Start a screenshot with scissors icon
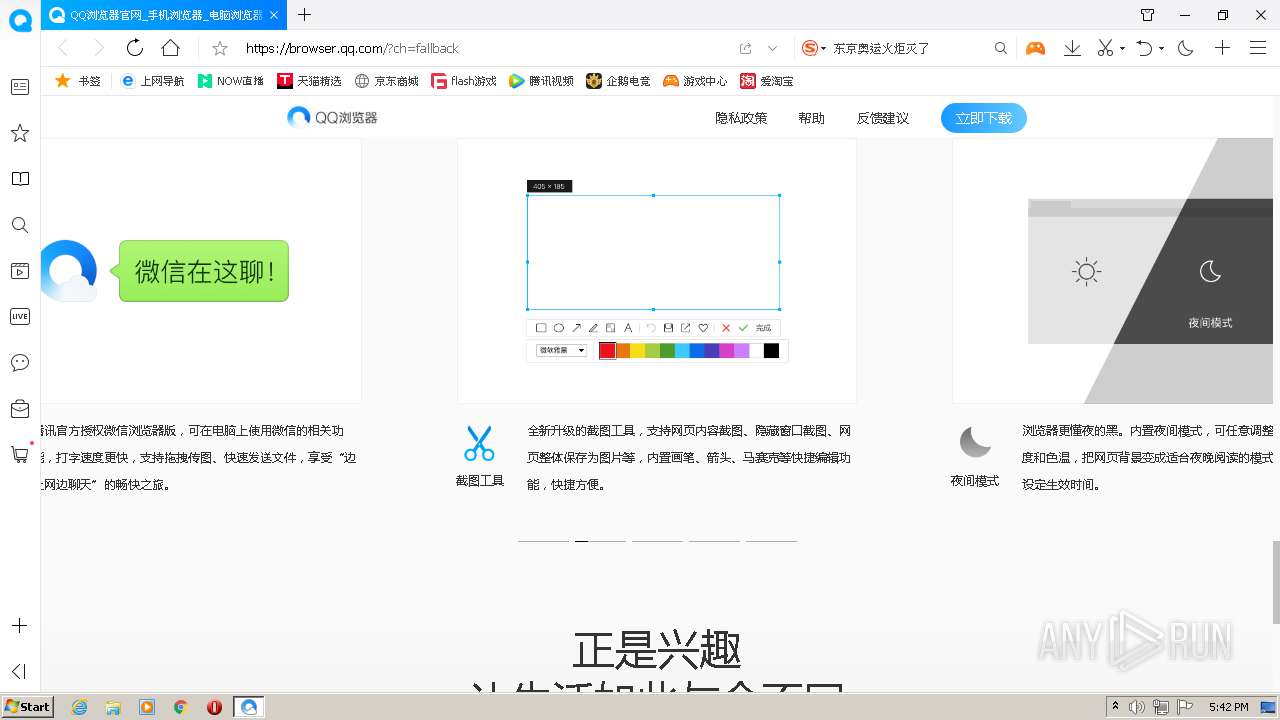This screenshot has height=720, width=1280. pos(1105,48)
